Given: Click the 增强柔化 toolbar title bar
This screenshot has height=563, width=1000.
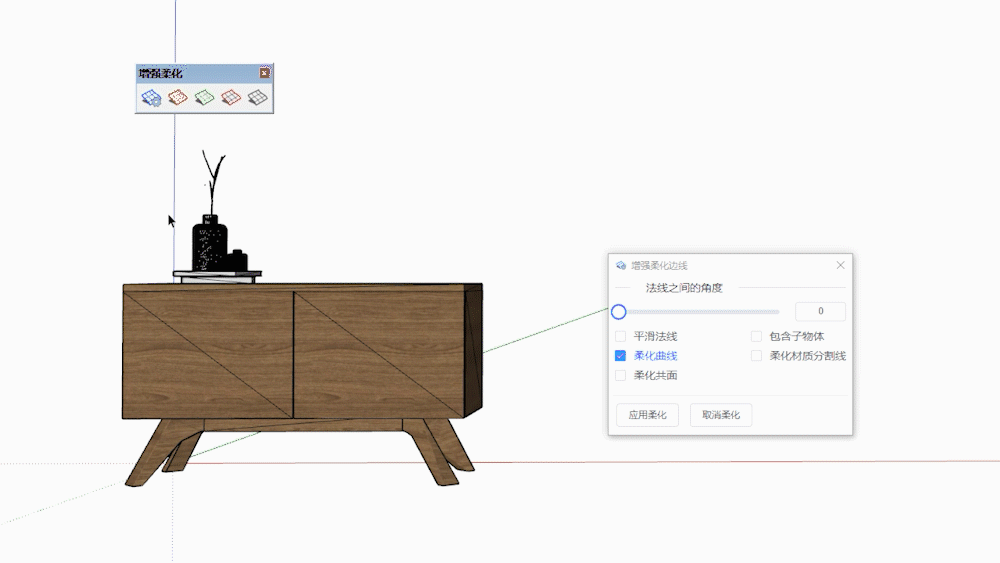Looking at the screenshot, I should tap(195, 73).
